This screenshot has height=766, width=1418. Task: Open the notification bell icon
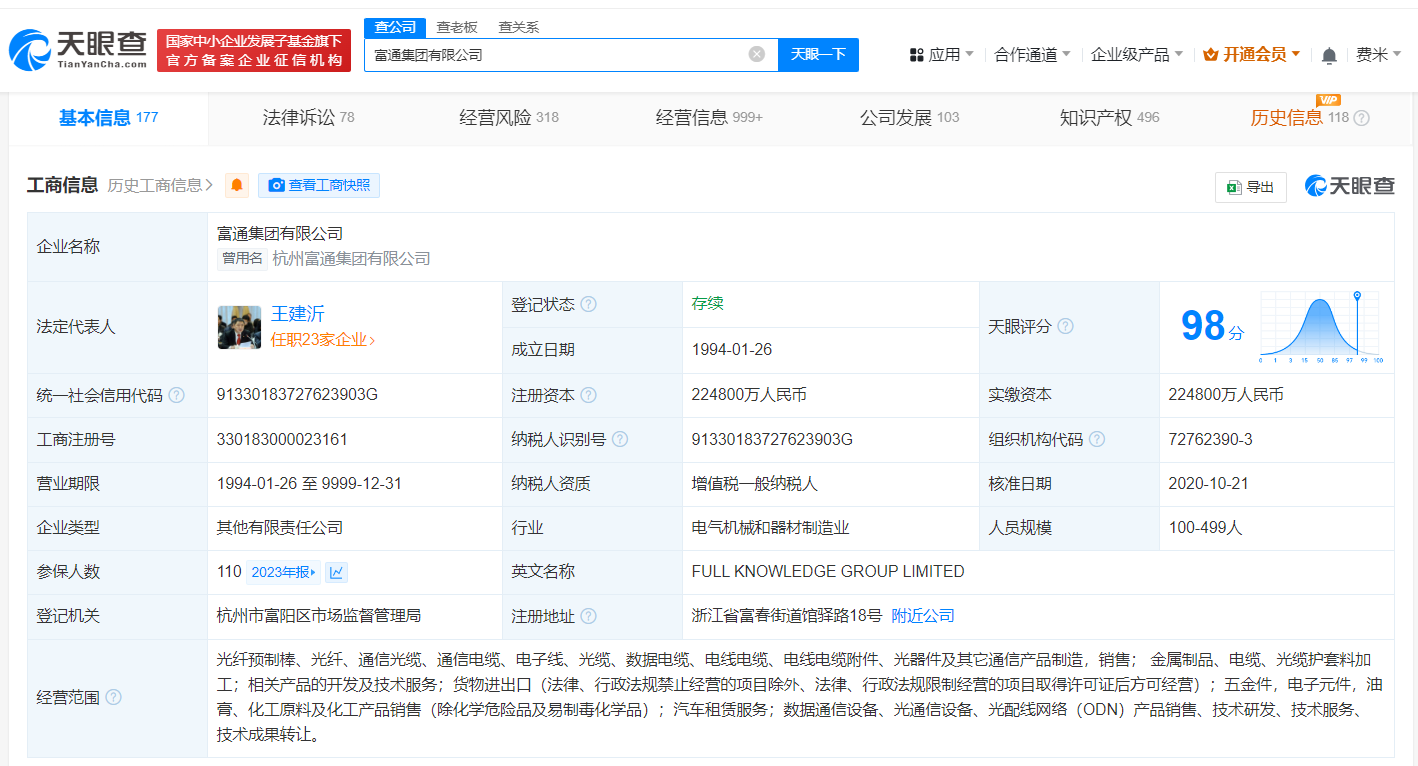tap(1329, 55)
